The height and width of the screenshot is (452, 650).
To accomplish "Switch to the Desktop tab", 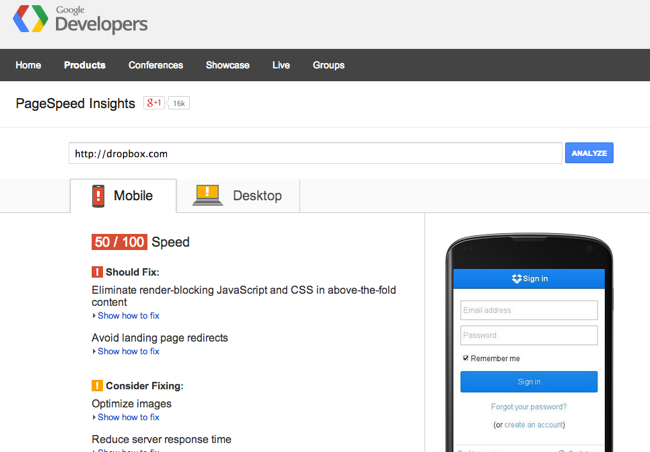I will pyautogui.click(x=238, y=196).
